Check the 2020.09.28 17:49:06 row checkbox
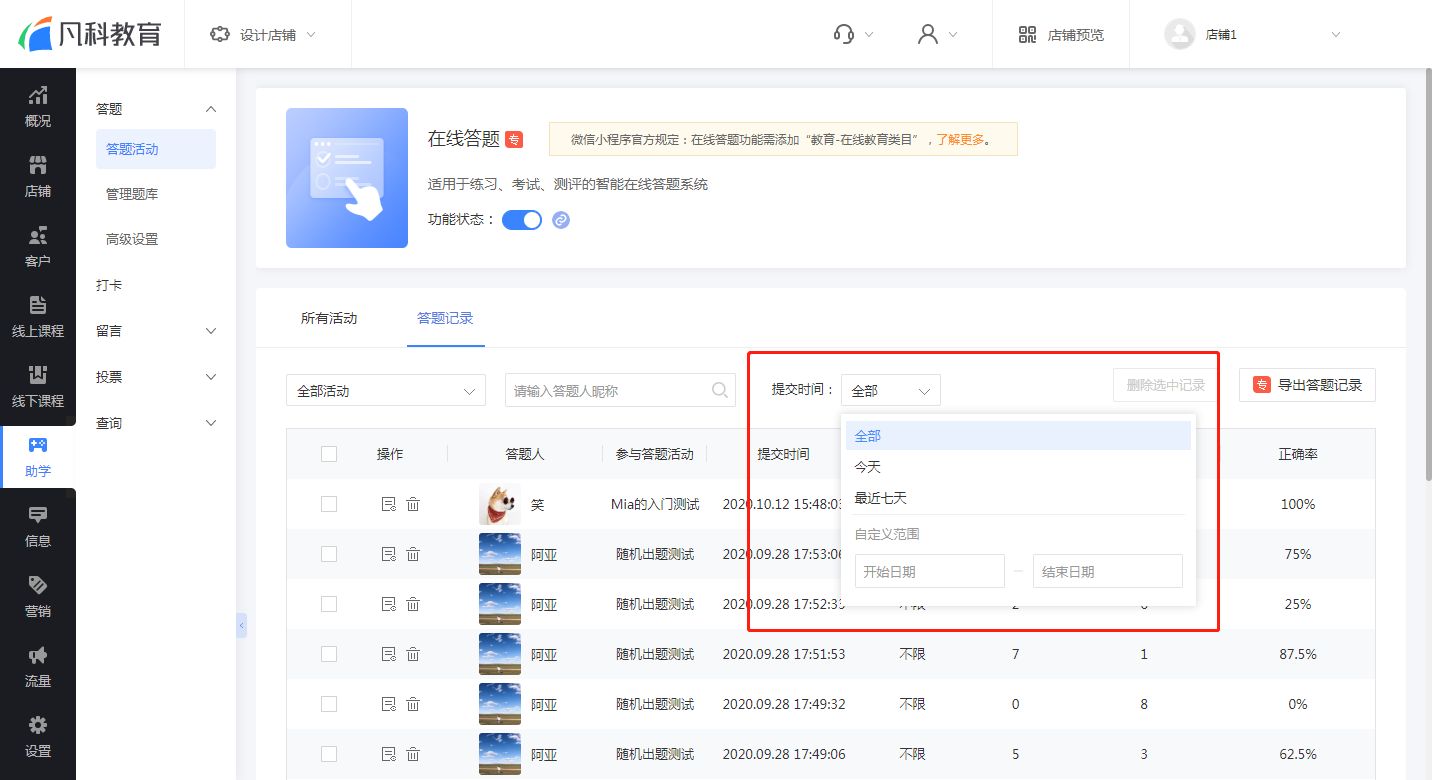Screen dimensions: 1432x780 click(329, 754)
